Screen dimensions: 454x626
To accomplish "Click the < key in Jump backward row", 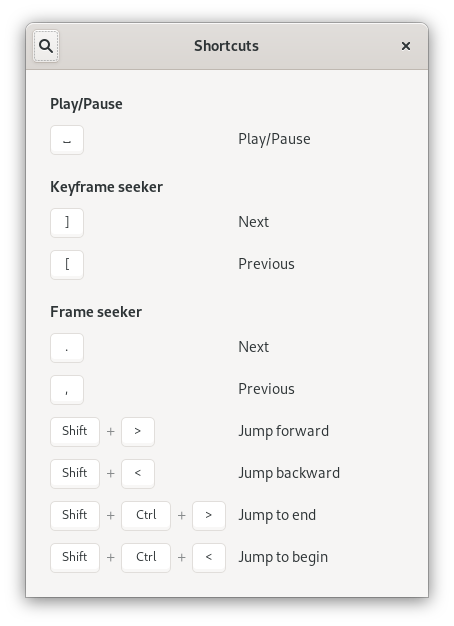I will (x=138, y=473).
